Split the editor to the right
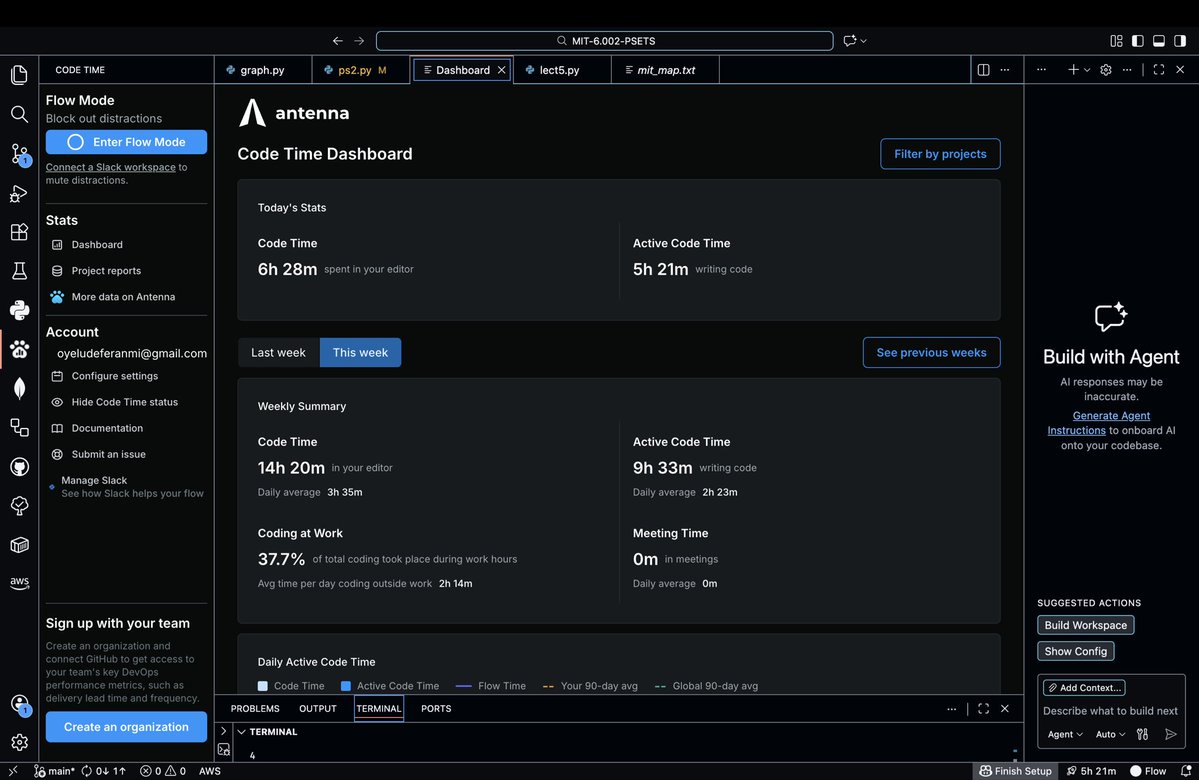 [x=983, y=70]
